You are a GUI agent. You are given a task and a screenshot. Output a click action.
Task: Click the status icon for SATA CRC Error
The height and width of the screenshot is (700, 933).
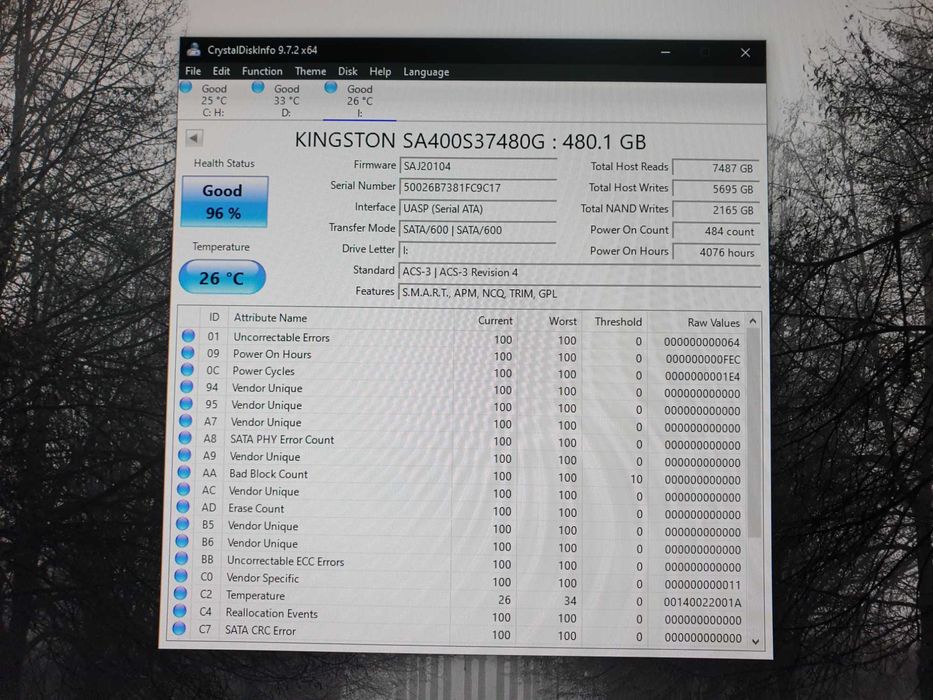[179, 628]
